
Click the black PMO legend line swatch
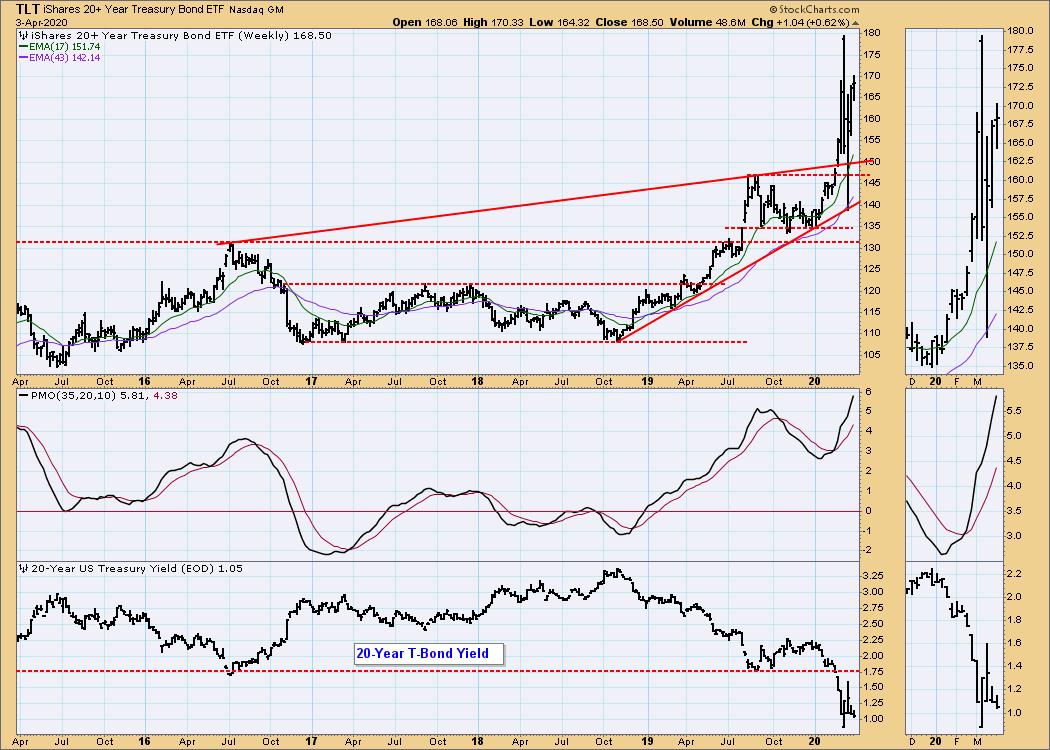[x=23, y=396]
